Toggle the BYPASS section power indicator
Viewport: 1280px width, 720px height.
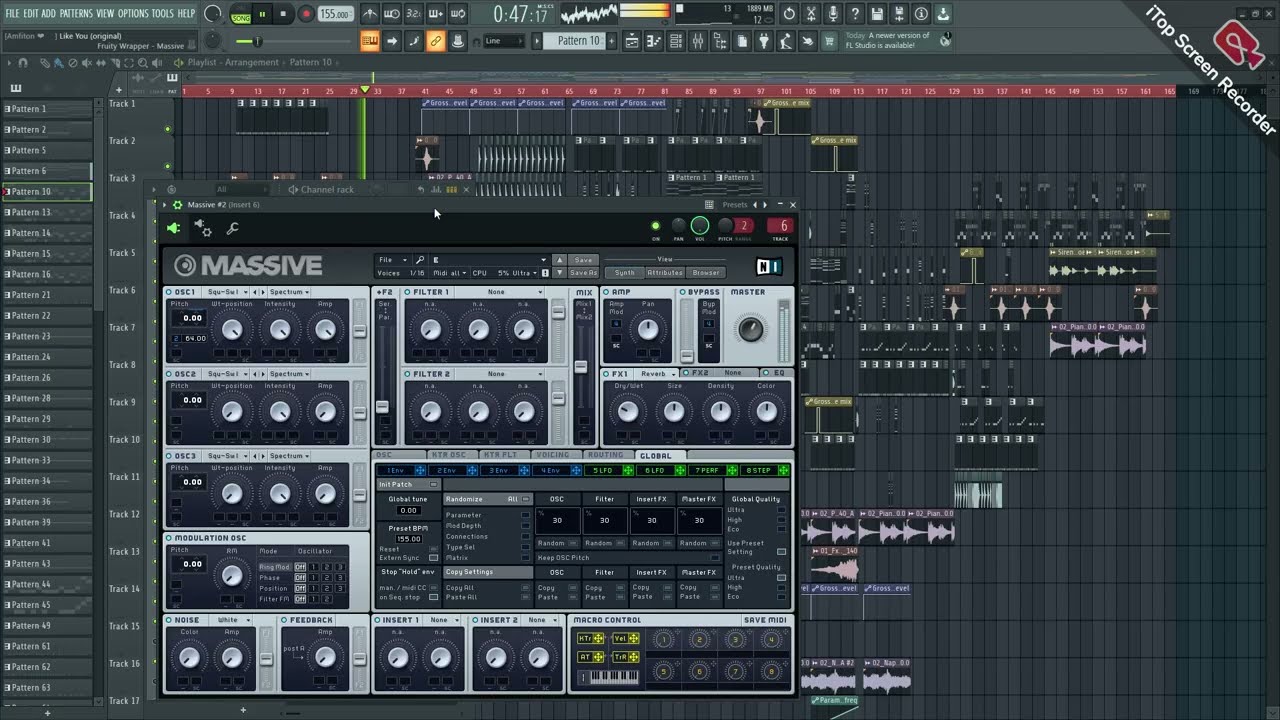[683, 292]
